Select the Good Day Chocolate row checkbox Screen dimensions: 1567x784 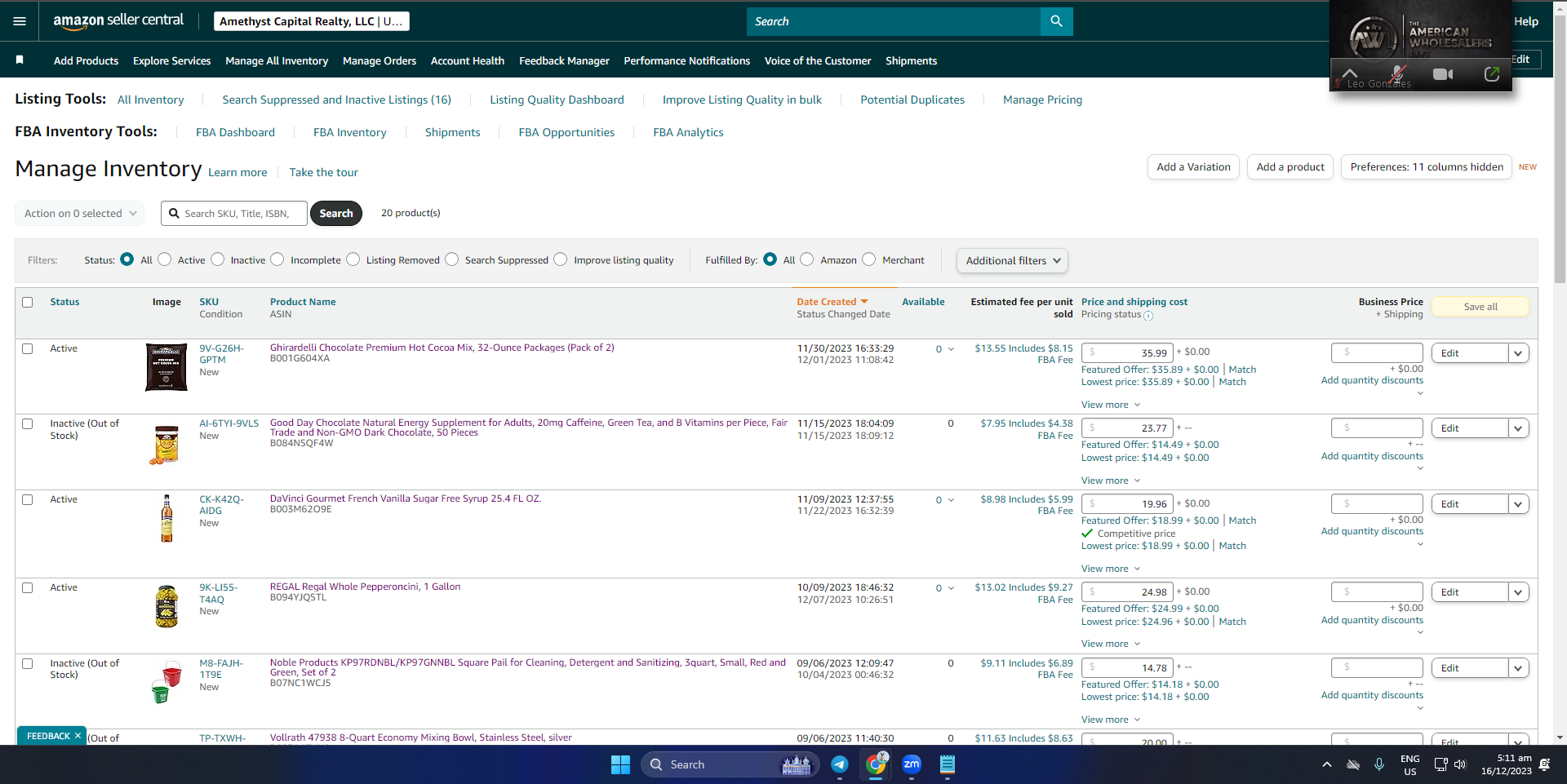click(x=28, y=423)
